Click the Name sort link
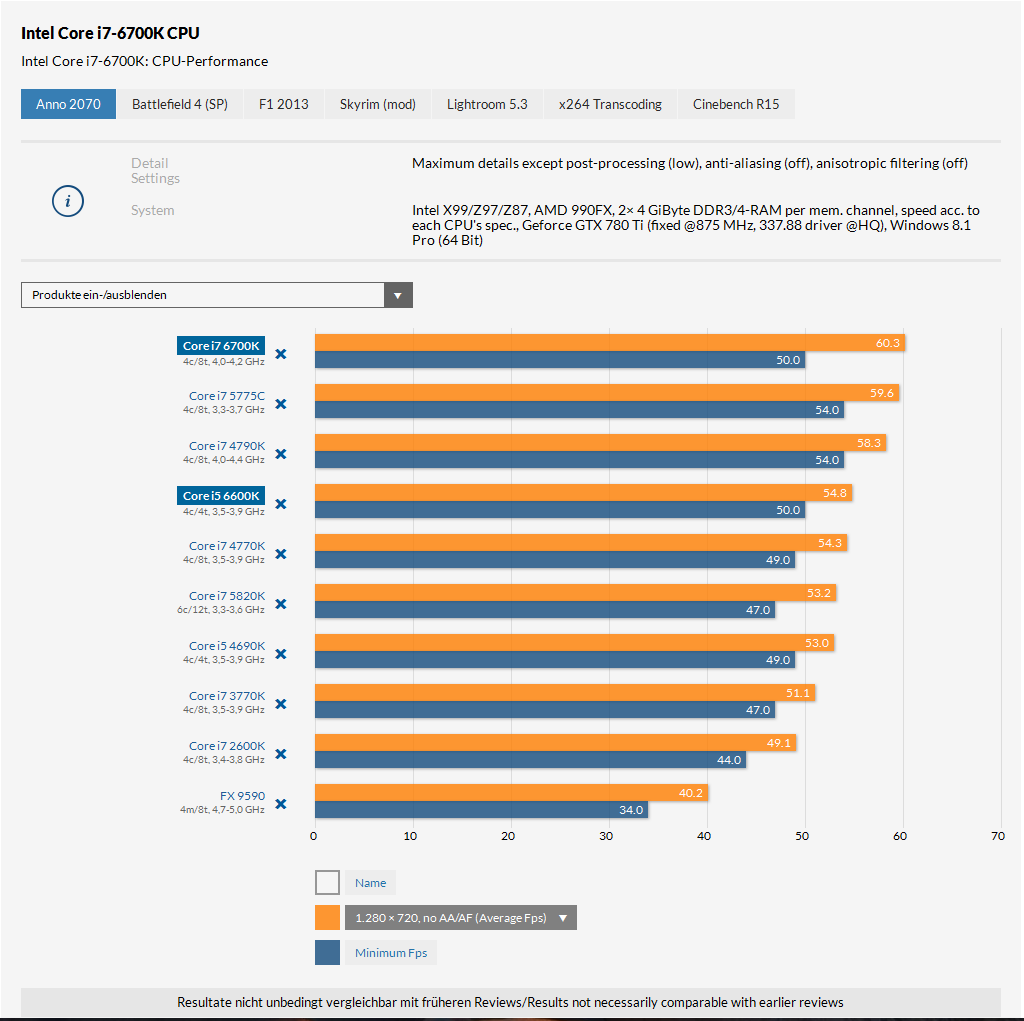The image size is (1024, 1021). [370, 883]
